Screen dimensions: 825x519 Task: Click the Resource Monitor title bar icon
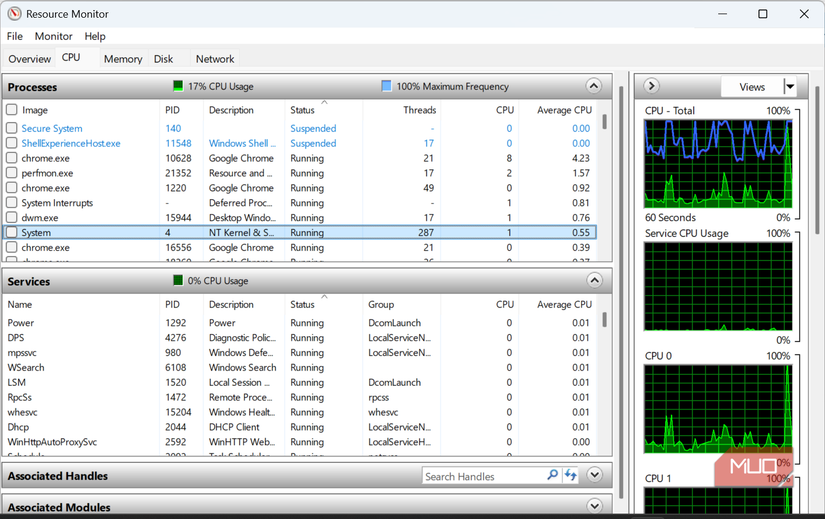pyautogui.click(x=14, y=14)
